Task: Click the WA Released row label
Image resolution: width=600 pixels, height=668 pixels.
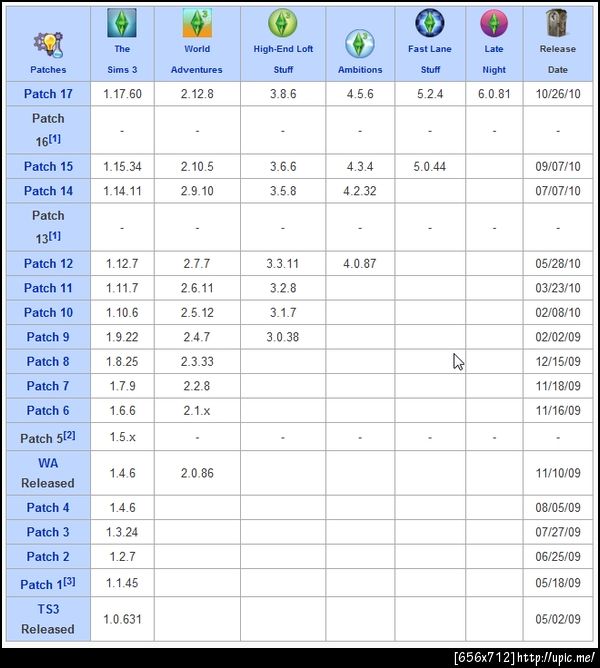Action: coord(48,473)
